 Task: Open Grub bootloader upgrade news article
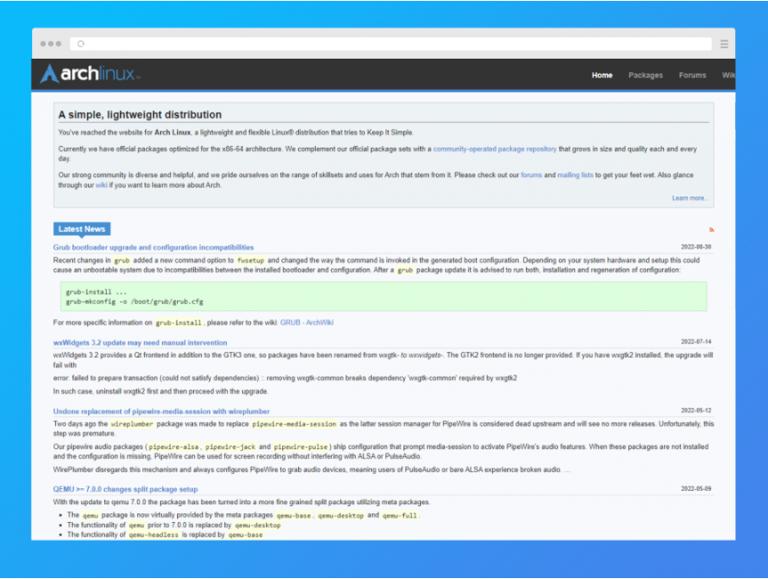[153, 247]
